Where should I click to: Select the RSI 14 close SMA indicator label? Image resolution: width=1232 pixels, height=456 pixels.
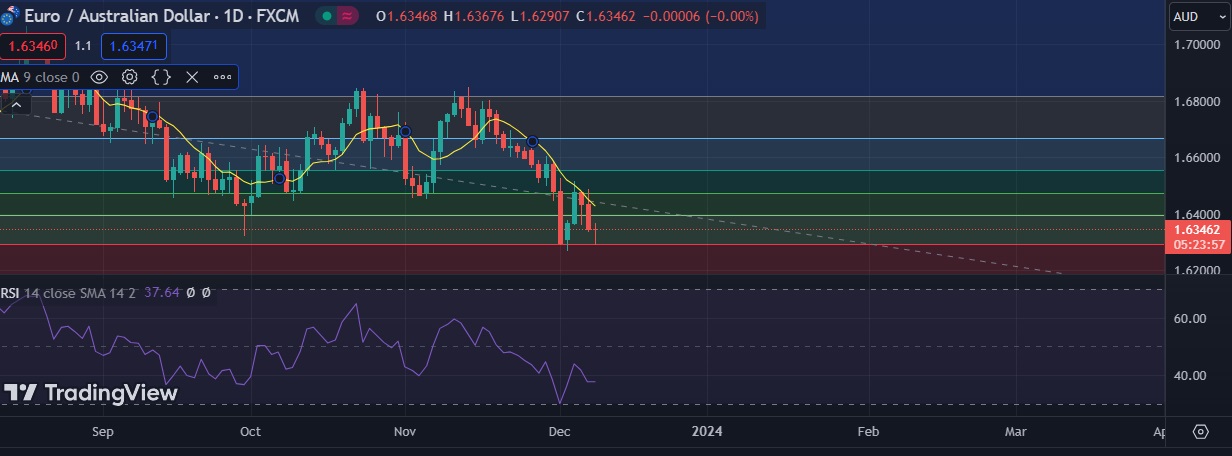click(x=69, y=293)
